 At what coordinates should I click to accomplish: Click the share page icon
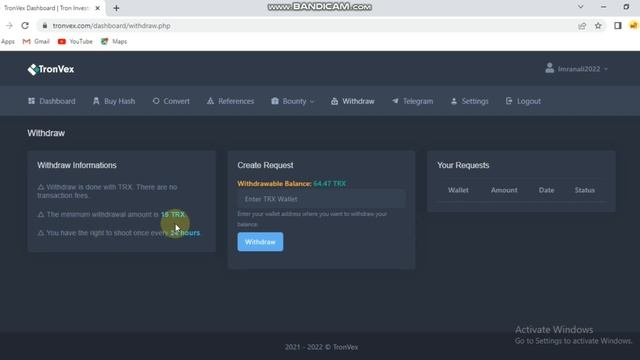click(x=582, y=26)
